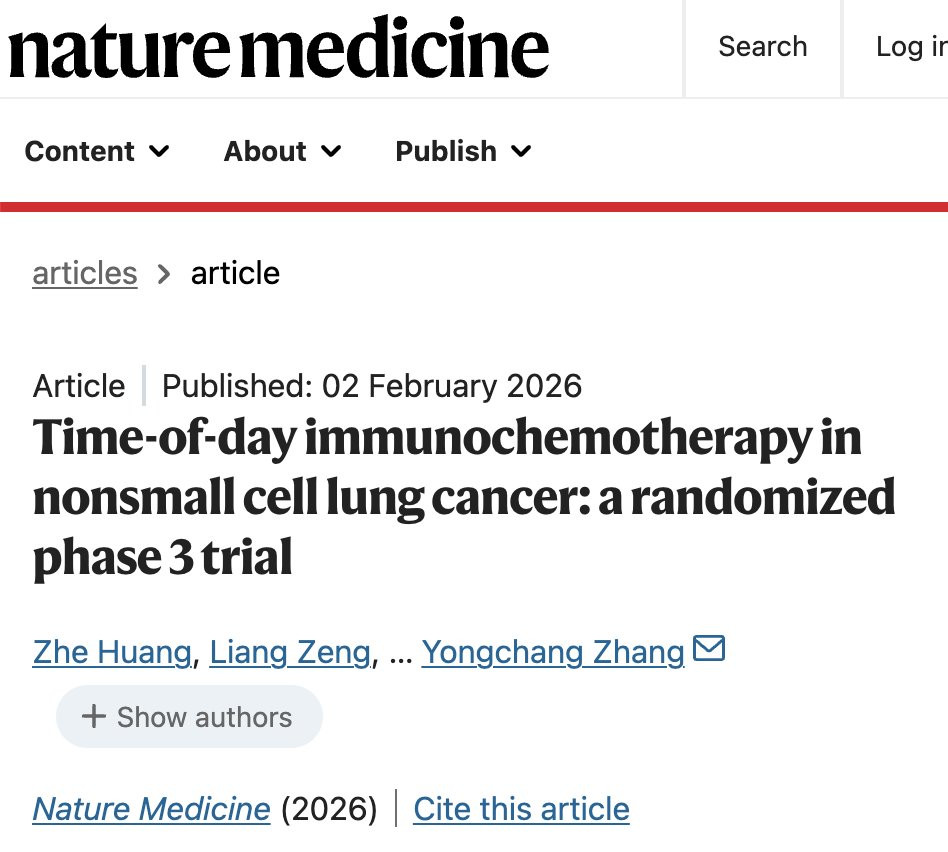The width and height of the screenshot is (948, 852).
Task: Go to the articles breadcrumb link
Action: click(x=85, y=273)
